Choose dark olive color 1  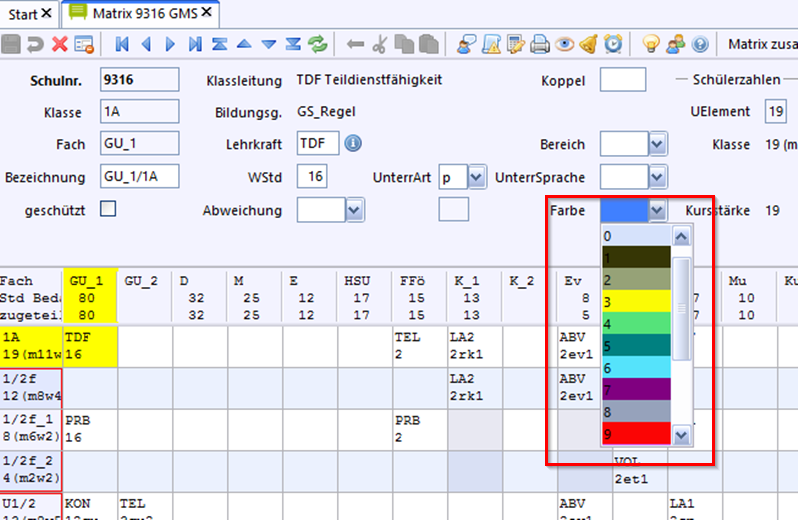tap(636, 257)
